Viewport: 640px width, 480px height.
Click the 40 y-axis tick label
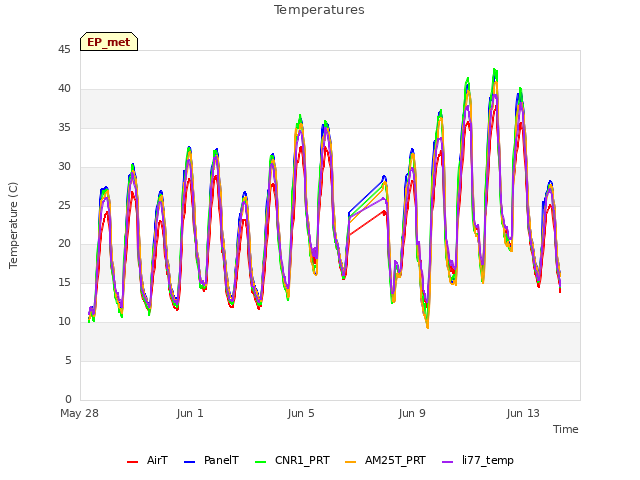(64, 89)
